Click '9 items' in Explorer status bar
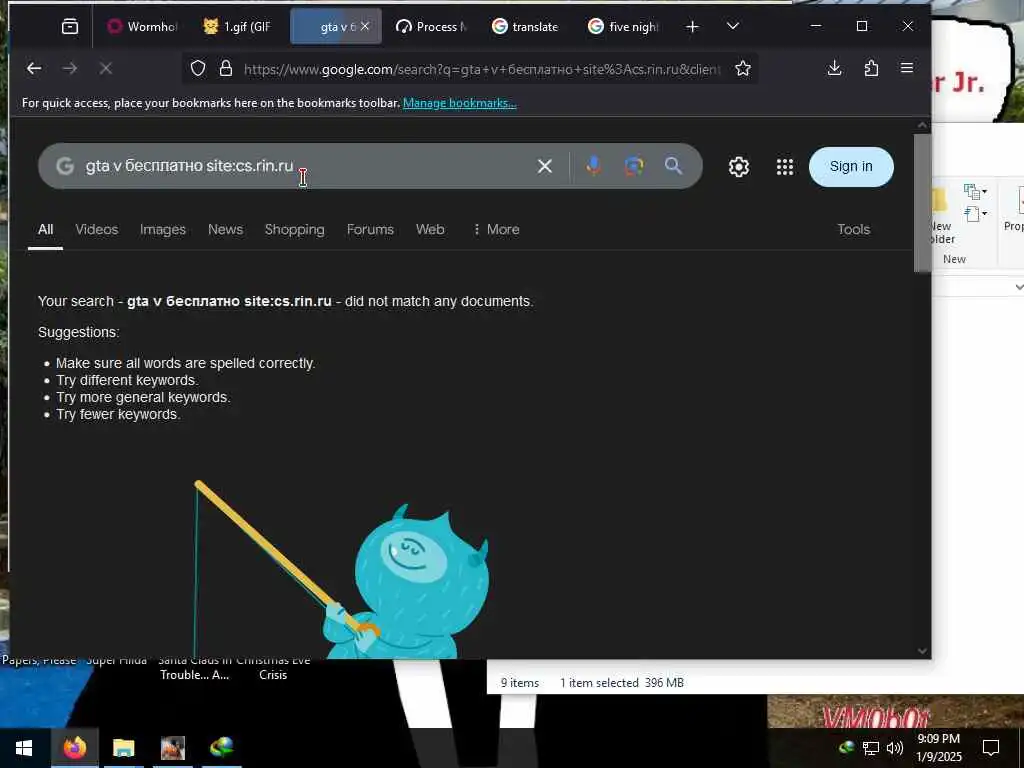 pos(520,682)
